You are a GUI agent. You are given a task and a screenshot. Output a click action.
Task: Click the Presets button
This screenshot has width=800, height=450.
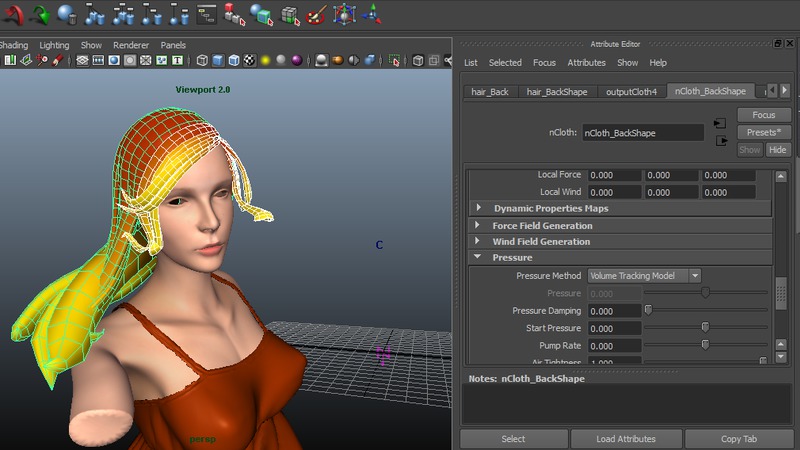(764, 132)
